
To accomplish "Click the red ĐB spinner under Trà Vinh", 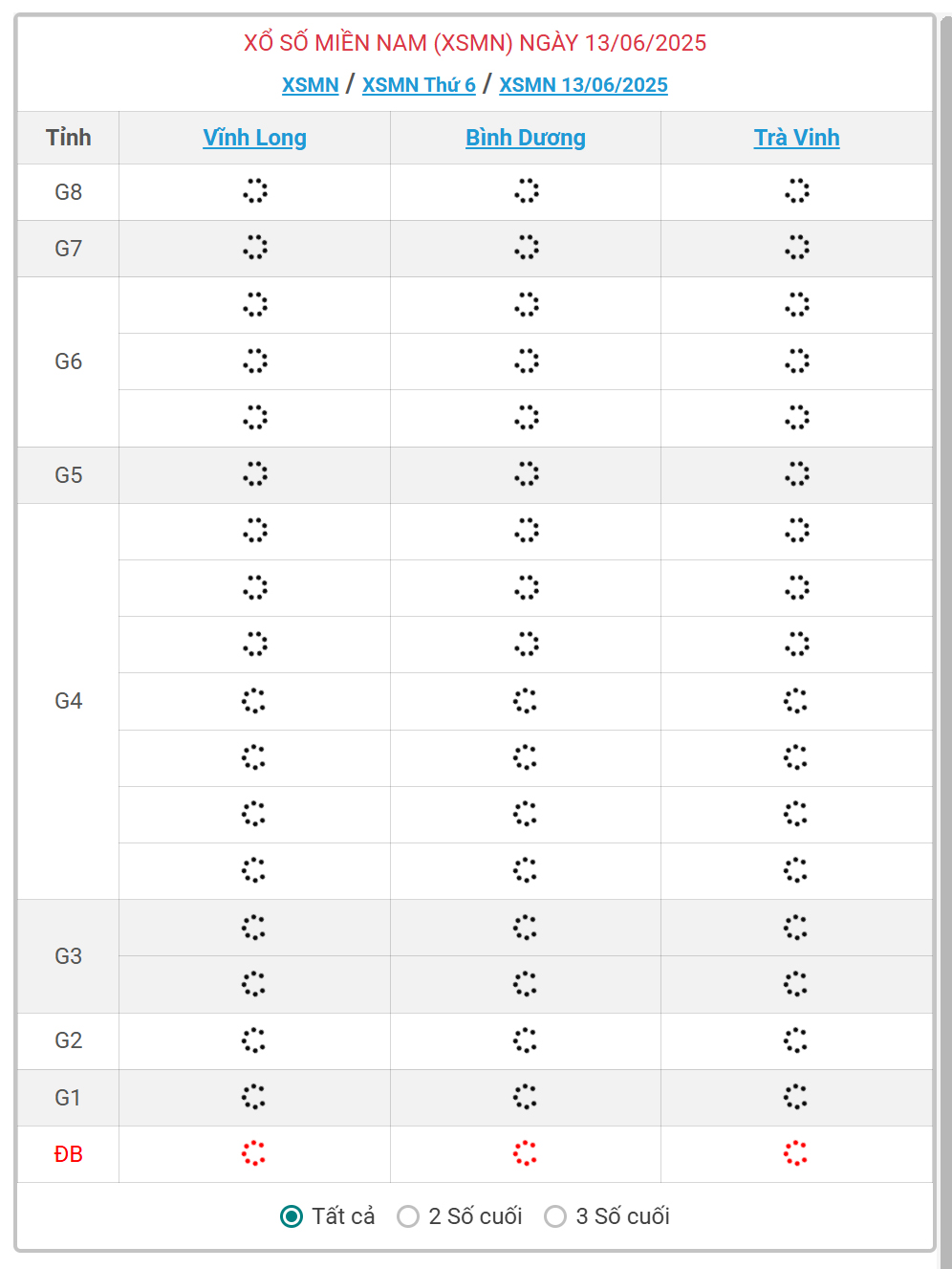I will [795, 1153].
